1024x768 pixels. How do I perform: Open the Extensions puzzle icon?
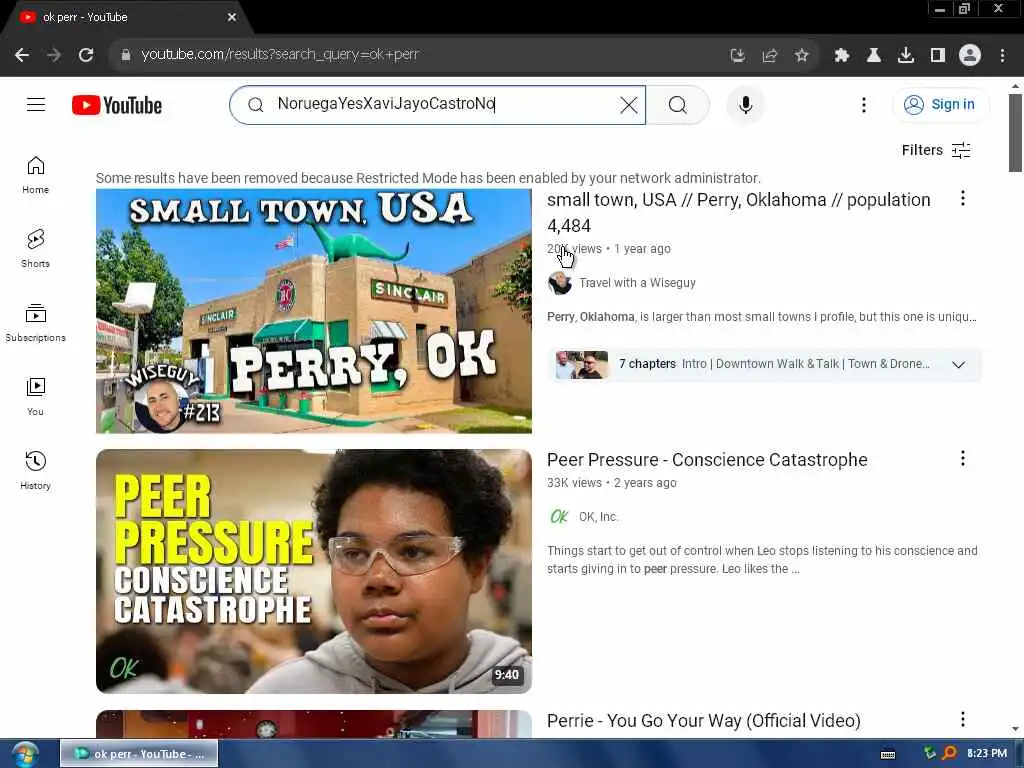(842, 56)
